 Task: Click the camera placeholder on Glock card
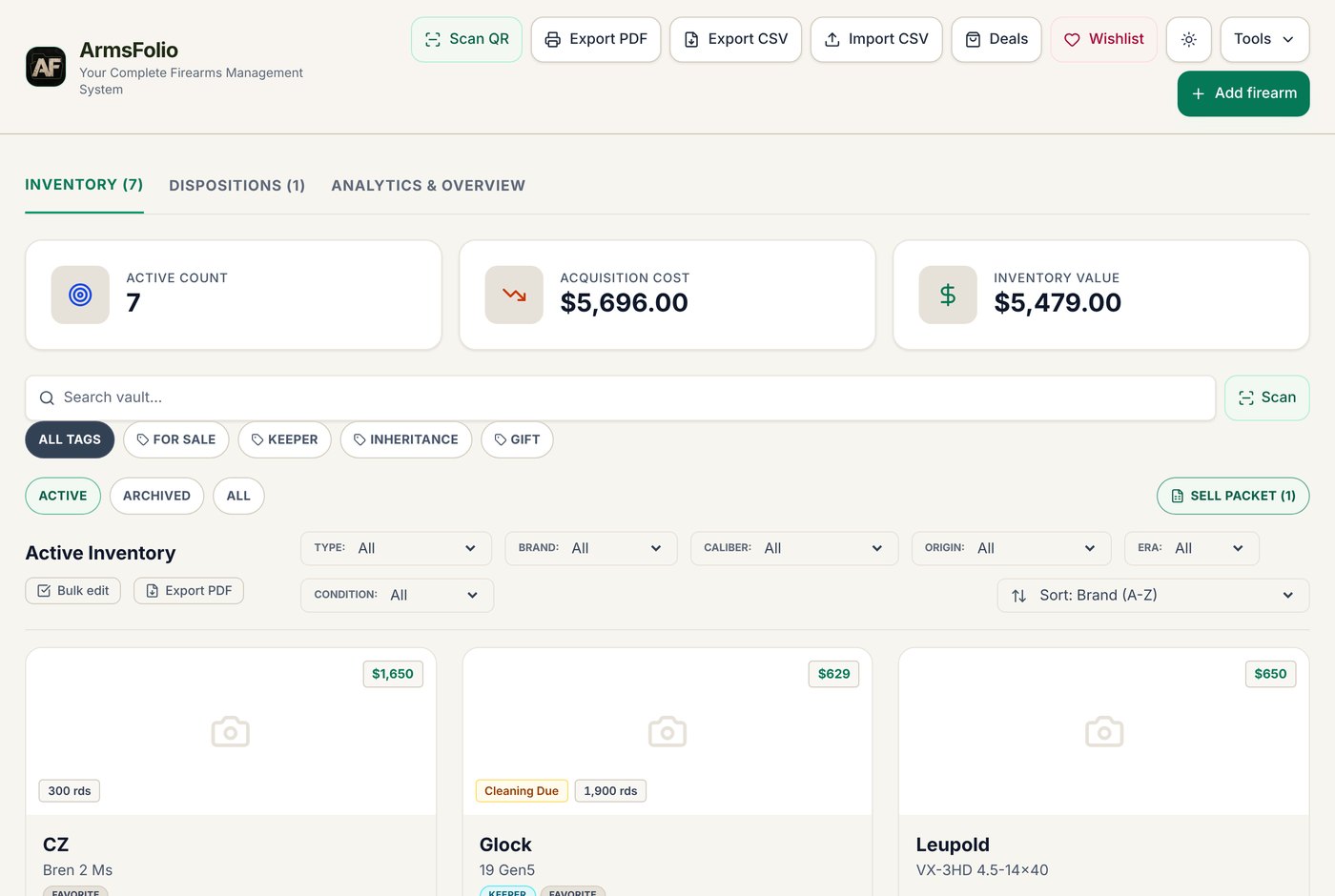coord(667,732)
